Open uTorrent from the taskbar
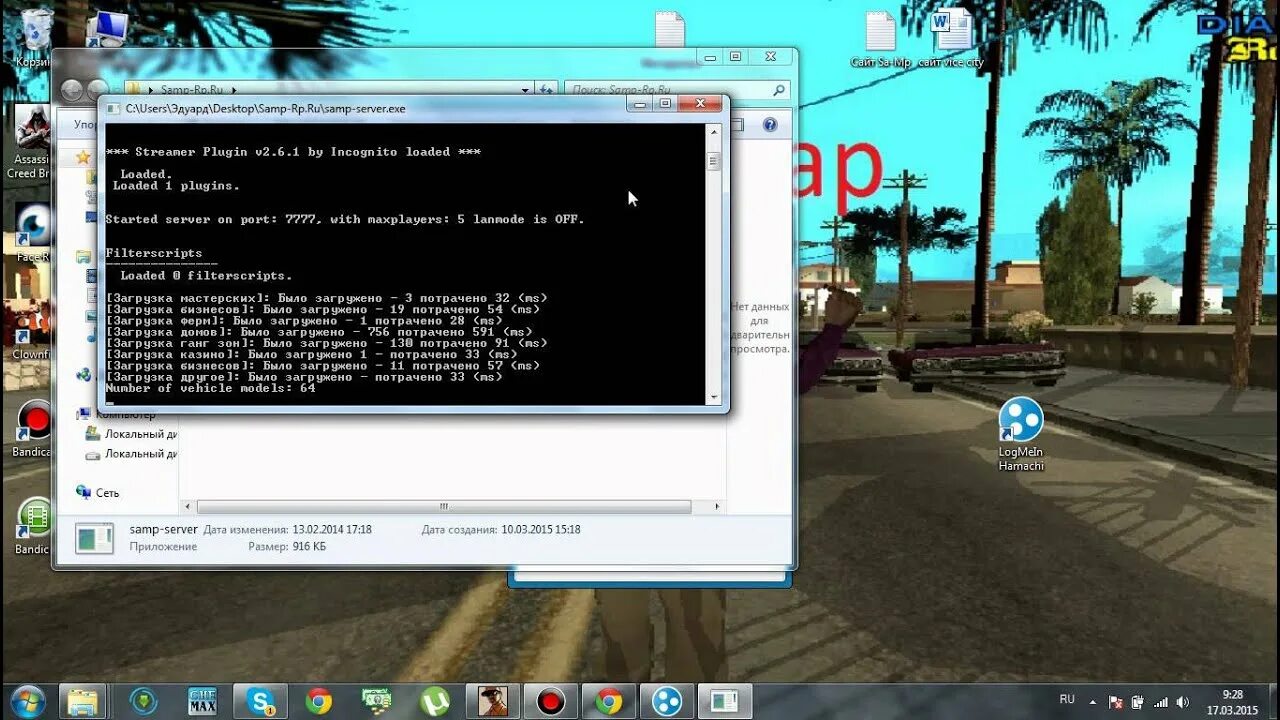The image size is (1280, 720). [x=435, y=701]
